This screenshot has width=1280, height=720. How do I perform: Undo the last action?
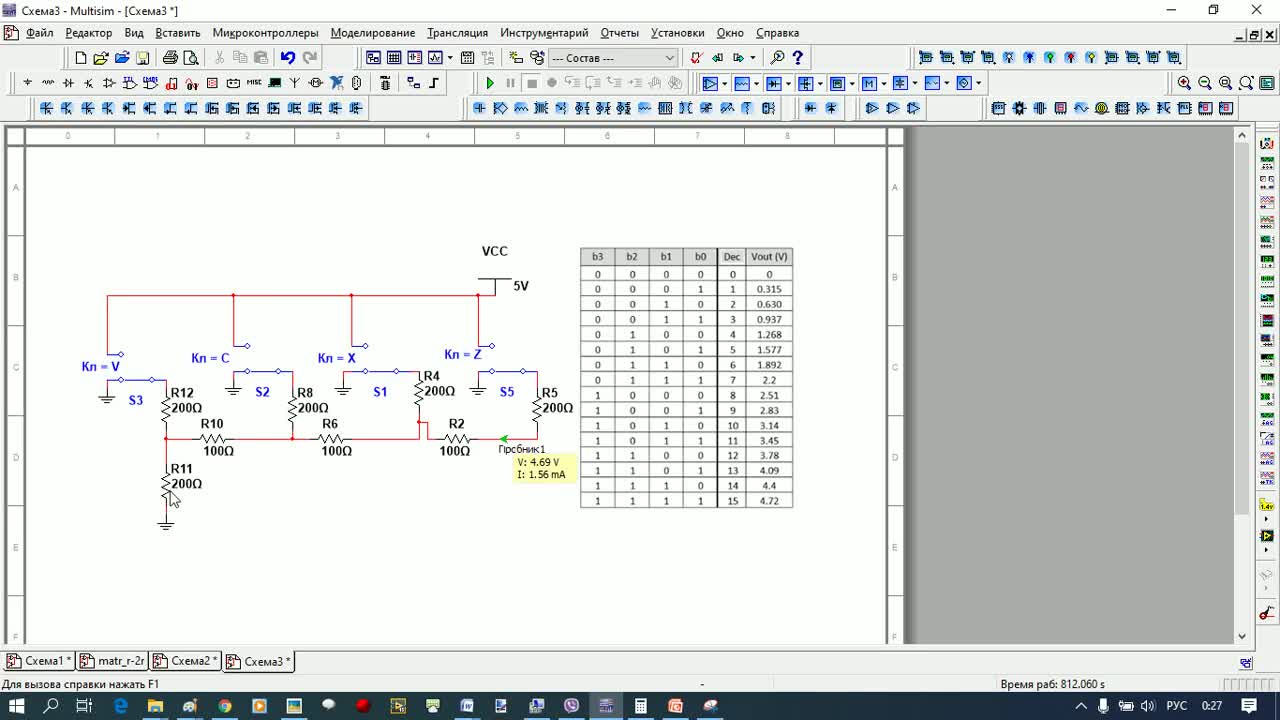[287, 58]
